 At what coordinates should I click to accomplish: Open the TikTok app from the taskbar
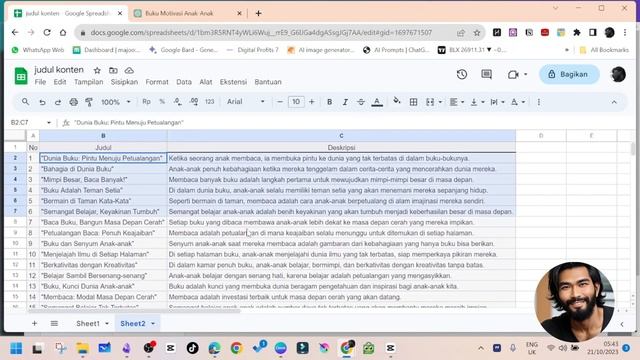pyautogui.click(x=193, y=348)
